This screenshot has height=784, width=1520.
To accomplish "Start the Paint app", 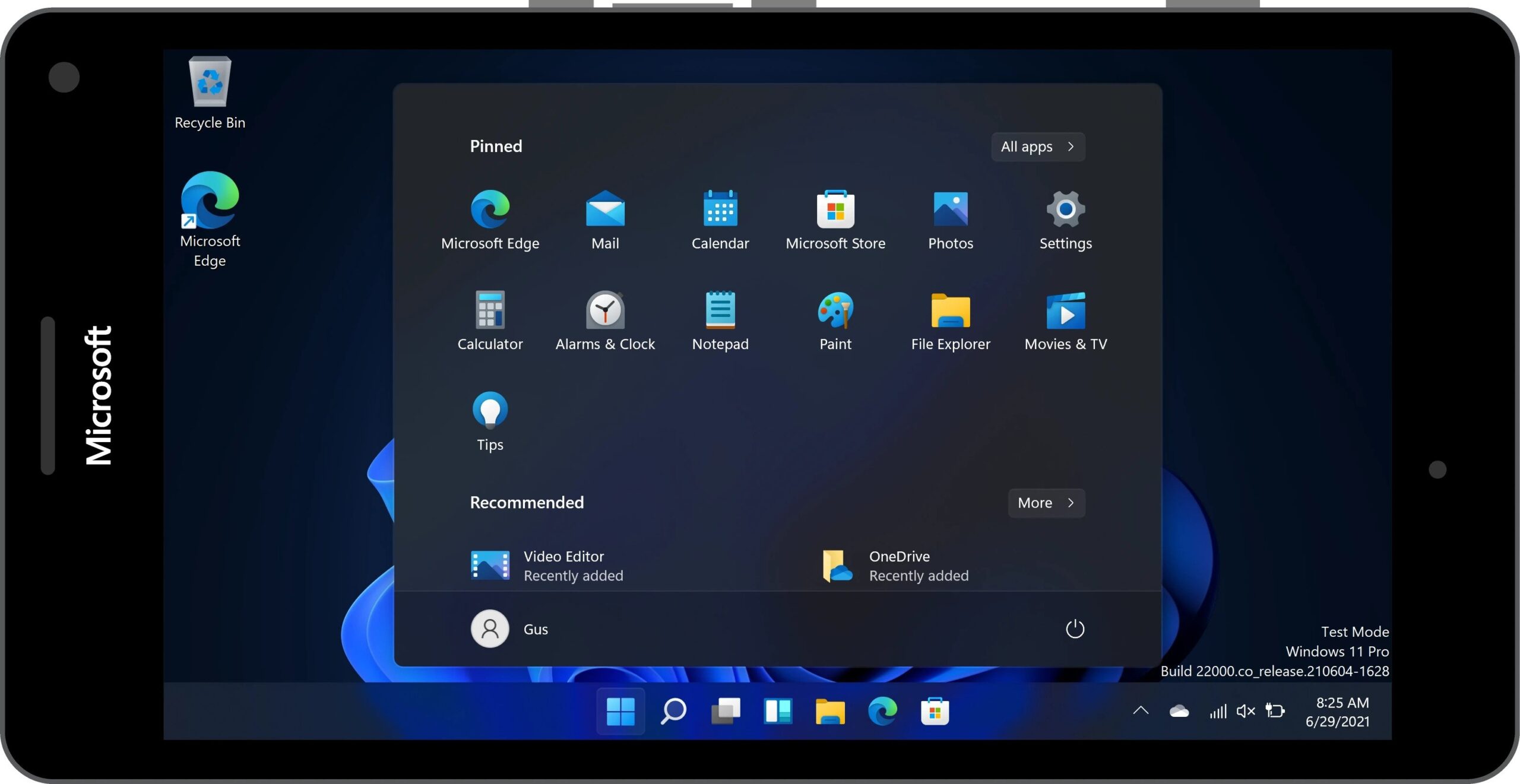I will click(835, 320).
